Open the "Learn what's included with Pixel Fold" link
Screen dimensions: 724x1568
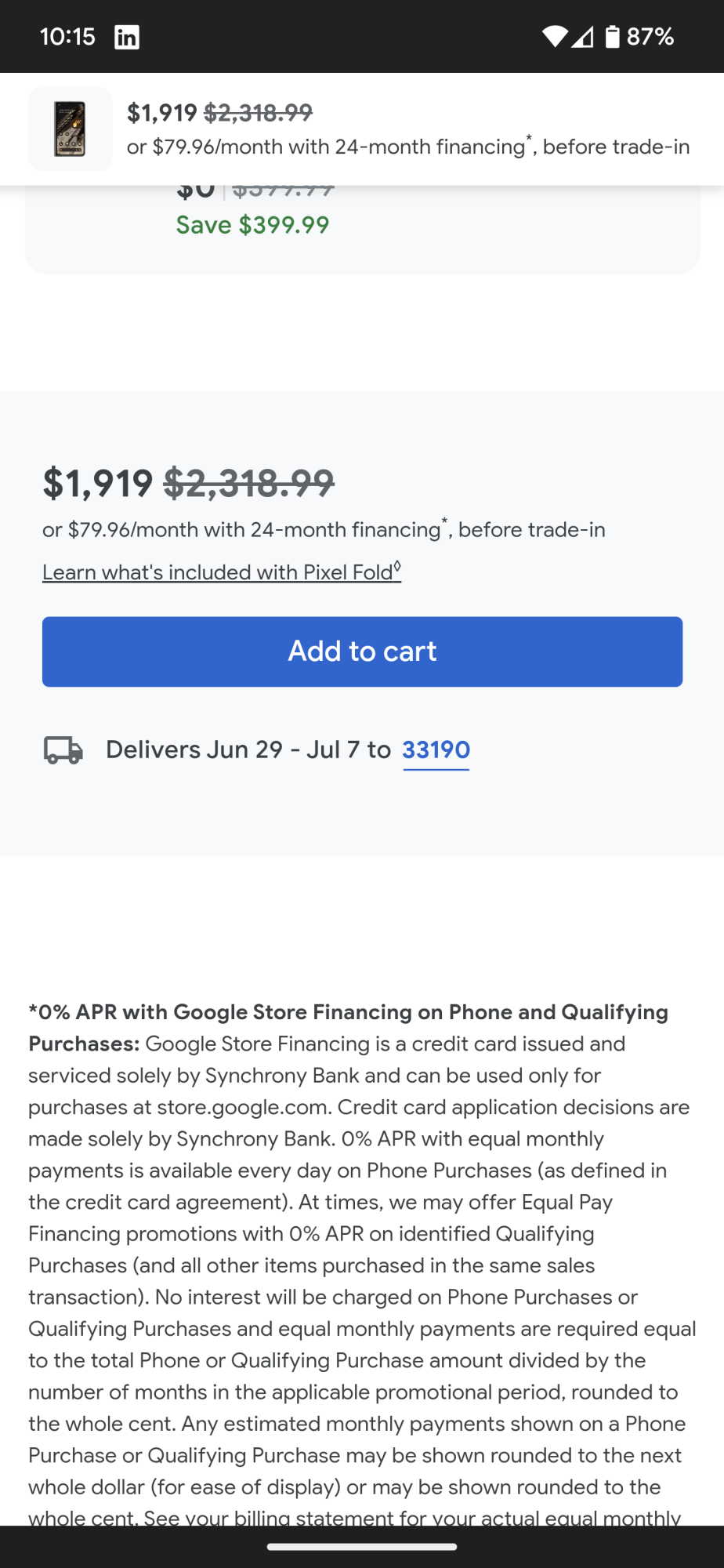(222, 572)
